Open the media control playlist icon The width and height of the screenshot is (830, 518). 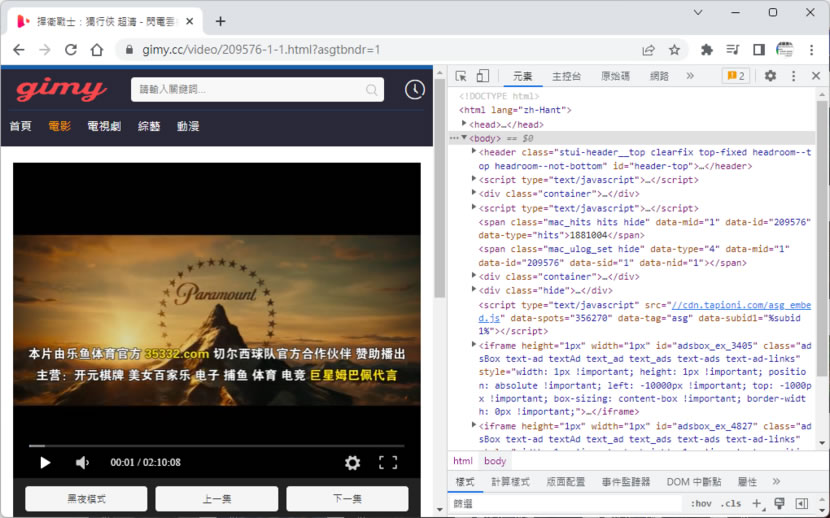tap(733, 50)
